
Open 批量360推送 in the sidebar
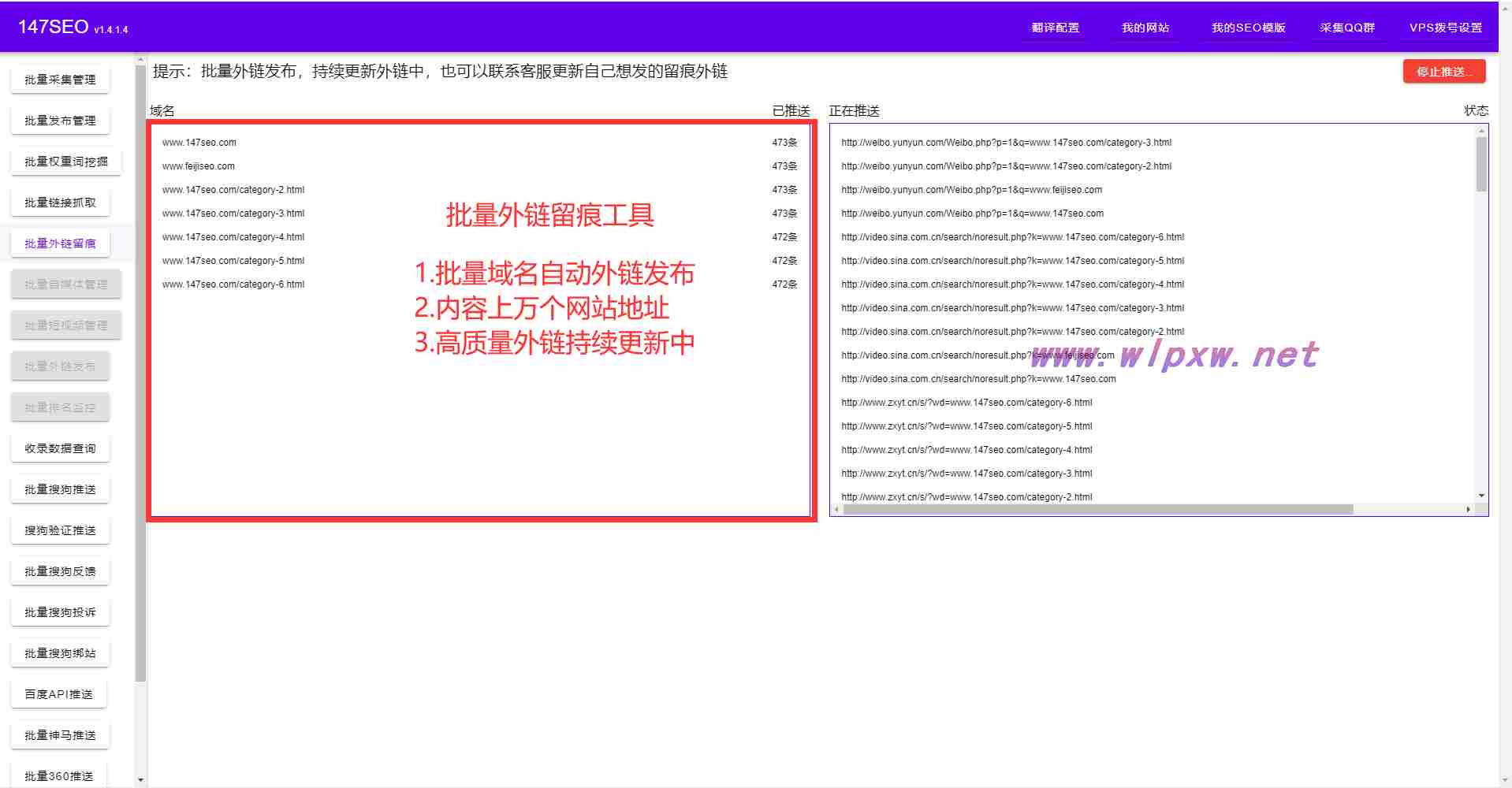[x=58, y=775]
